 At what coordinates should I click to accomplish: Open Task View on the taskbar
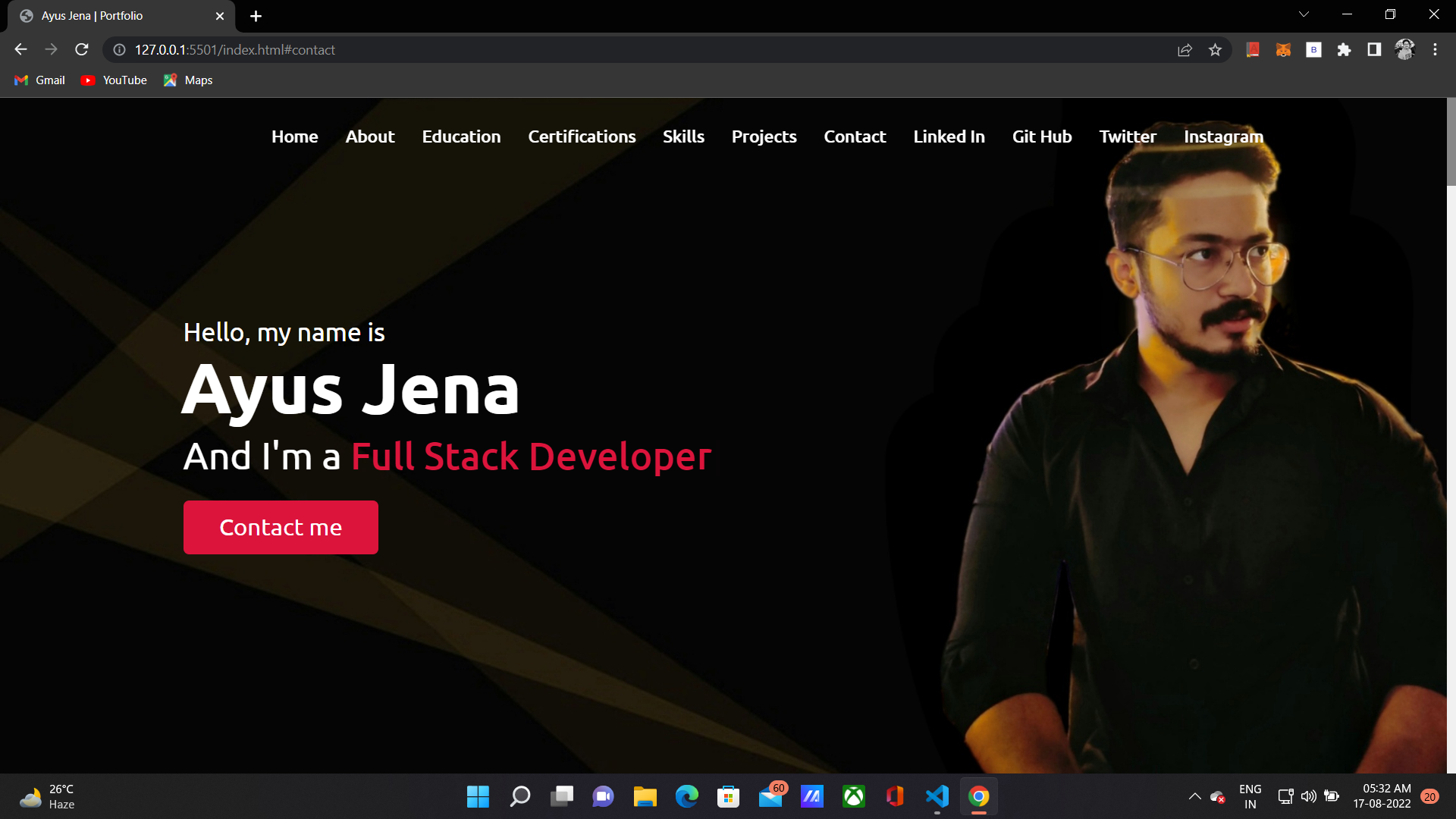click(562, 796)
